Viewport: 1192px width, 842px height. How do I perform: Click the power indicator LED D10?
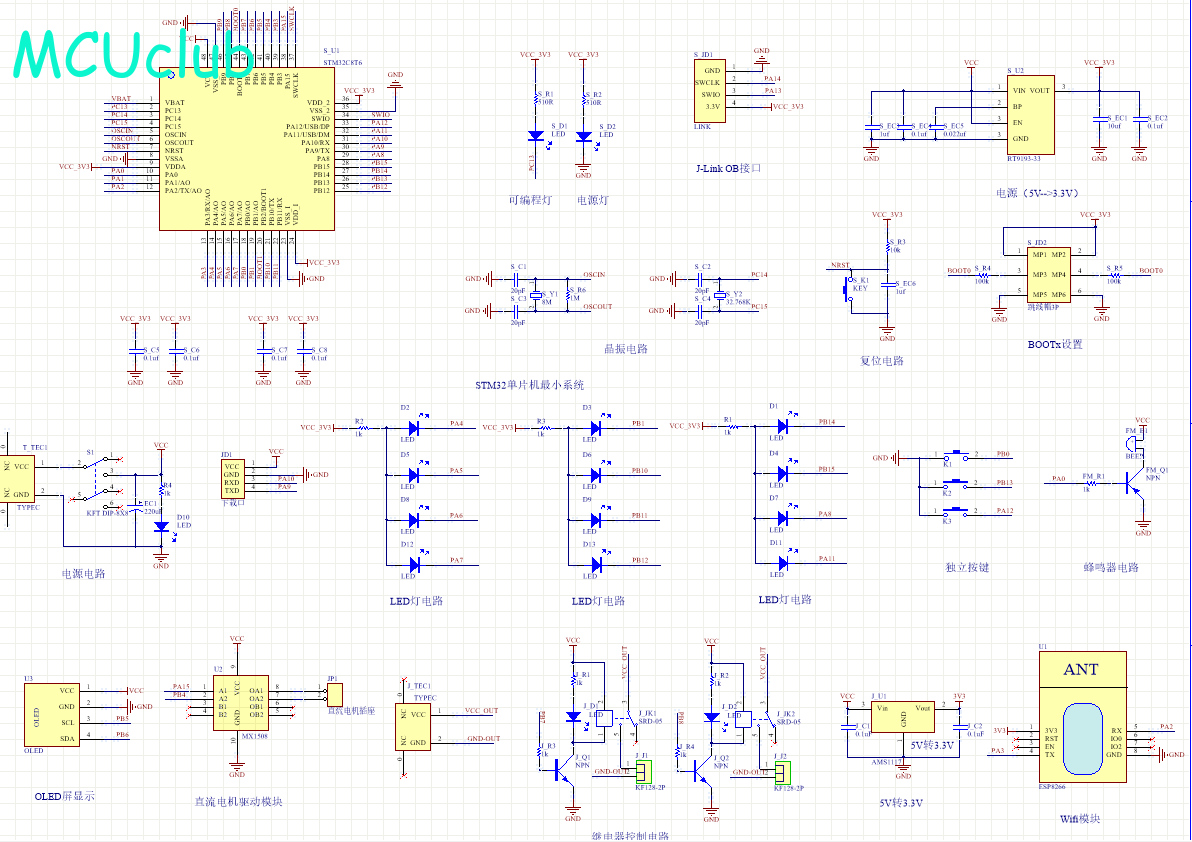pyautogui.click(x=161, y=527)
